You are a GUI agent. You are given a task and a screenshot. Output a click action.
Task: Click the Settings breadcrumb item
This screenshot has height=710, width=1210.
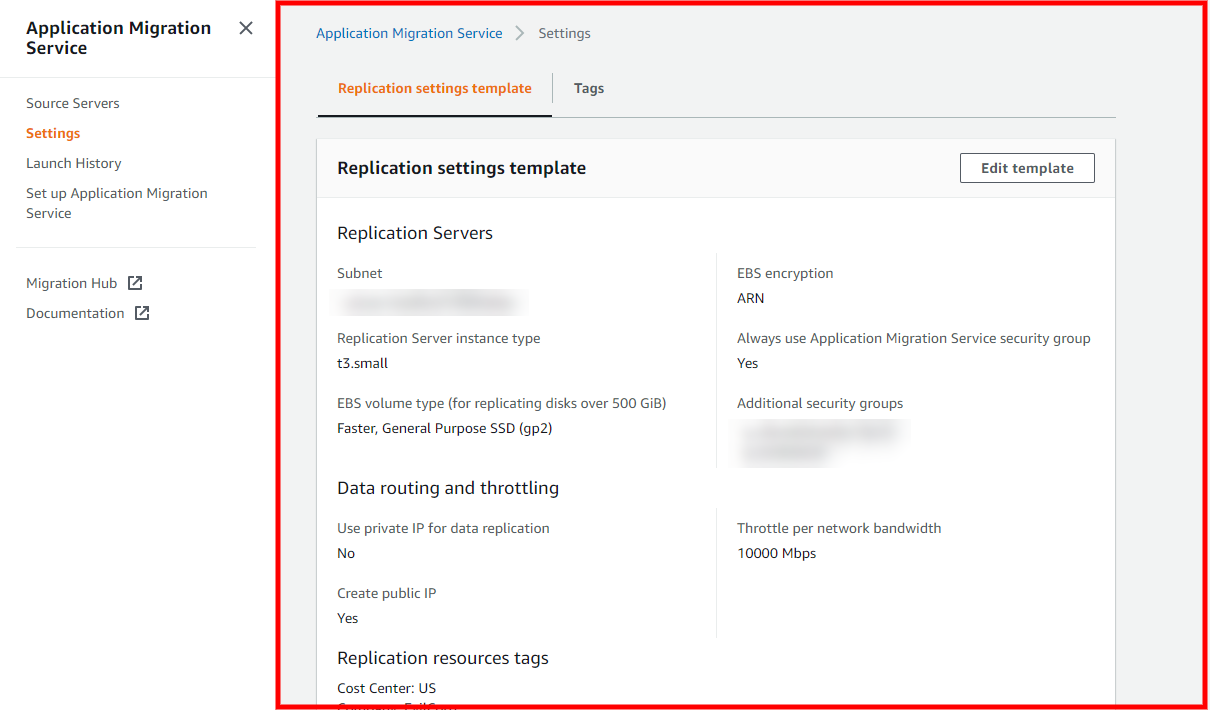click(565, 33)
